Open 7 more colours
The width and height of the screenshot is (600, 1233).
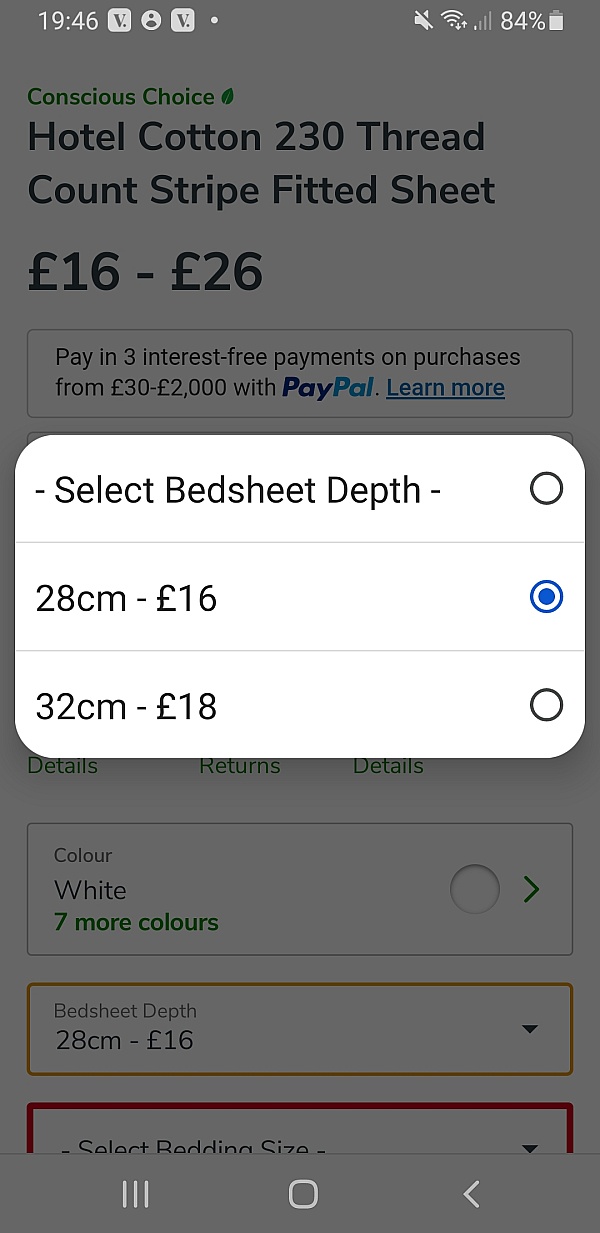click(x=135, y=922)
